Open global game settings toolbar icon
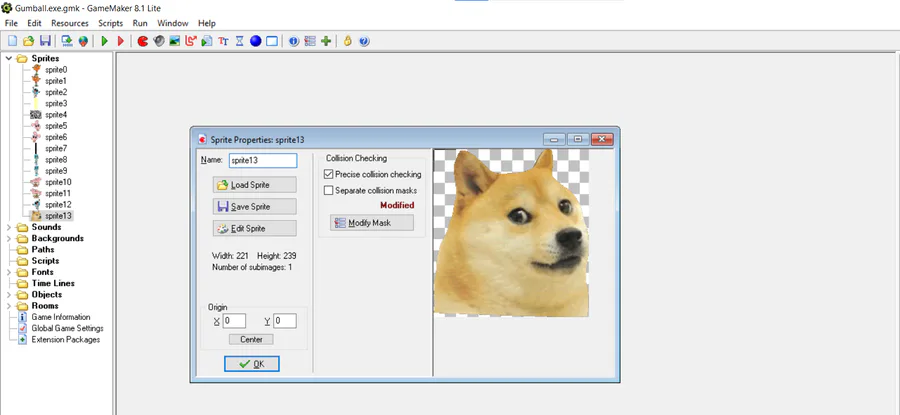Image resolution: width=900 pixels, height=415 pixels. (310, 41)
